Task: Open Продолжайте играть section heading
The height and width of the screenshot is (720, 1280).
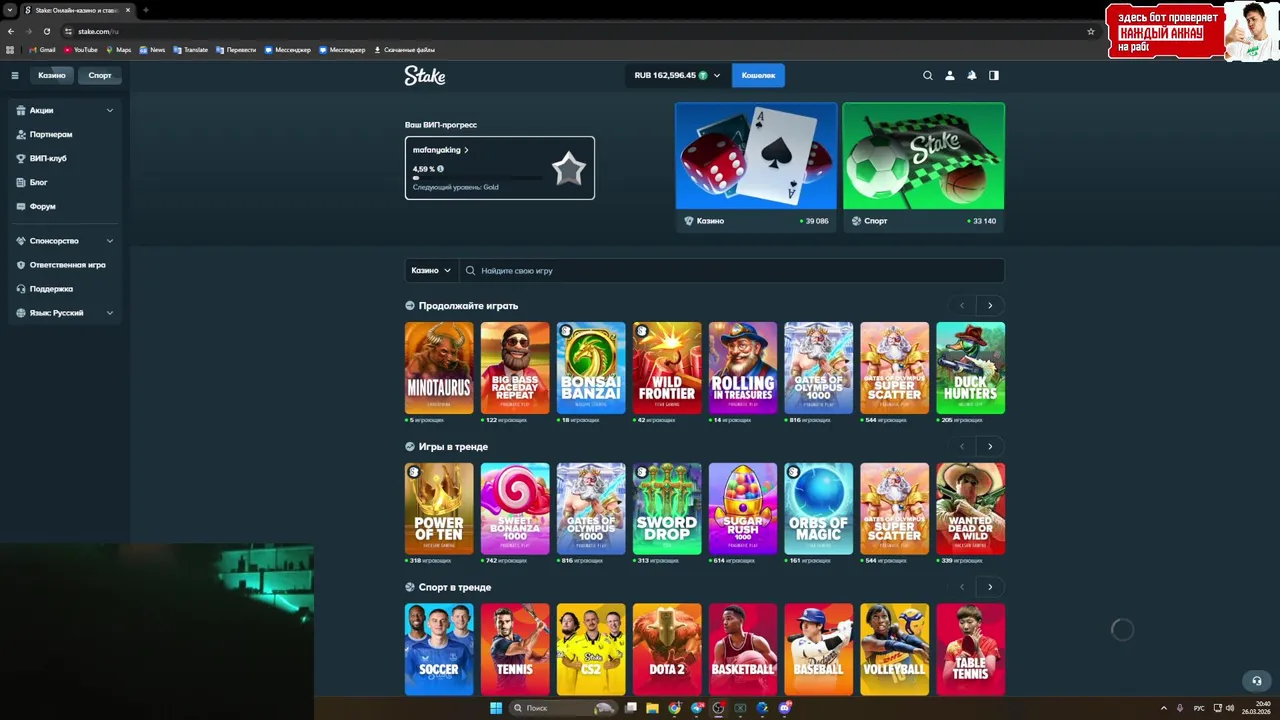Action: (468, 306)
